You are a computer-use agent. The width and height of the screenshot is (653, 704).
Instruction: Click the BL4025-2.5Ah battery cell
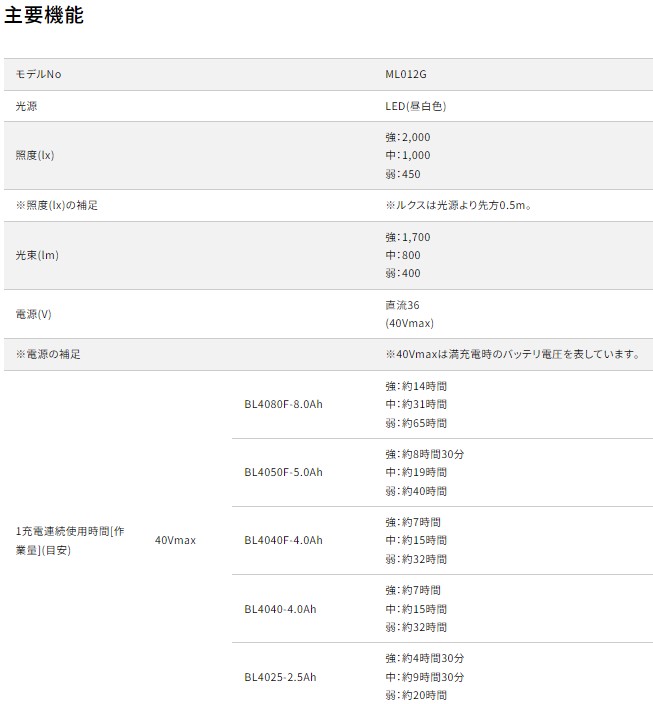(280, 677)
